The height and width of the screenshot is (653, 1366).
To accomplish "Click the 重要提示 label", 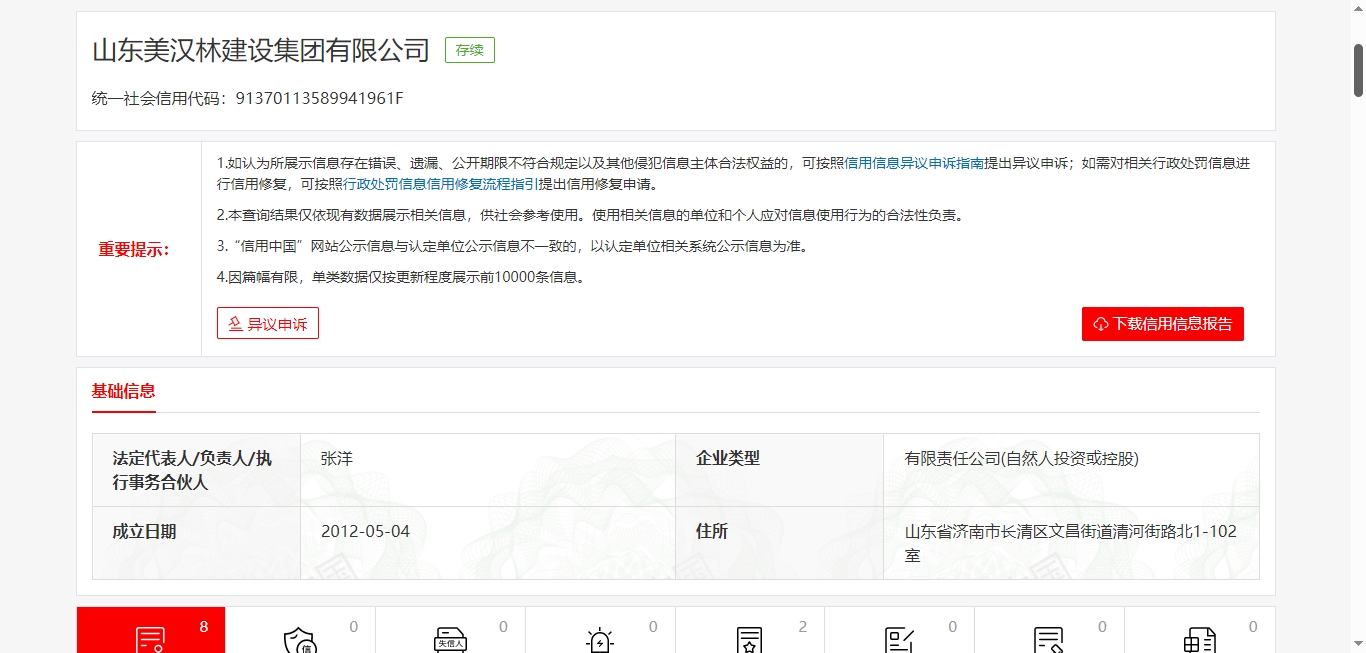I will (x=134, y=250).
